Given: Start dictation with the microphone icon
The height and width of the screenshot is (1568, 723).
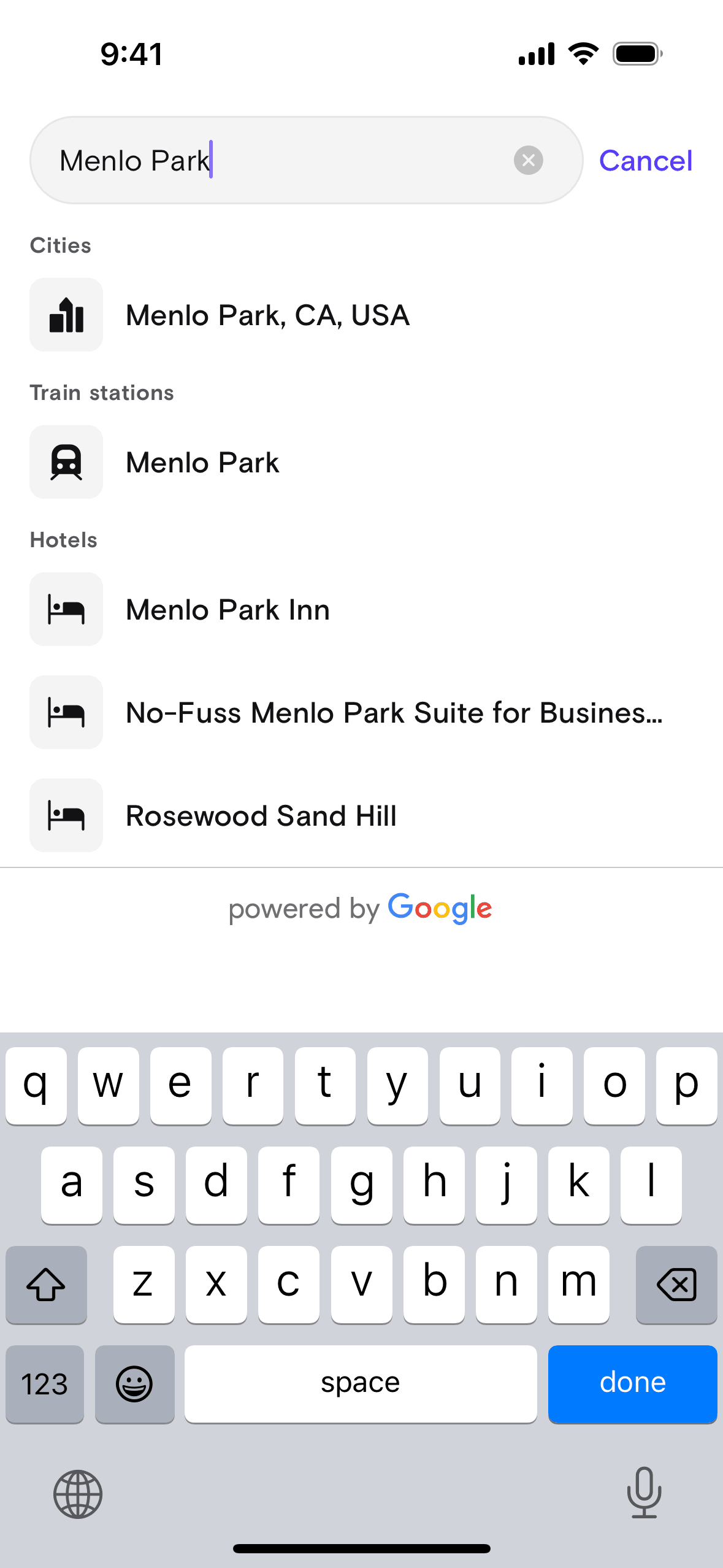Looking at the screenshot, I should tap(644, 1493).
